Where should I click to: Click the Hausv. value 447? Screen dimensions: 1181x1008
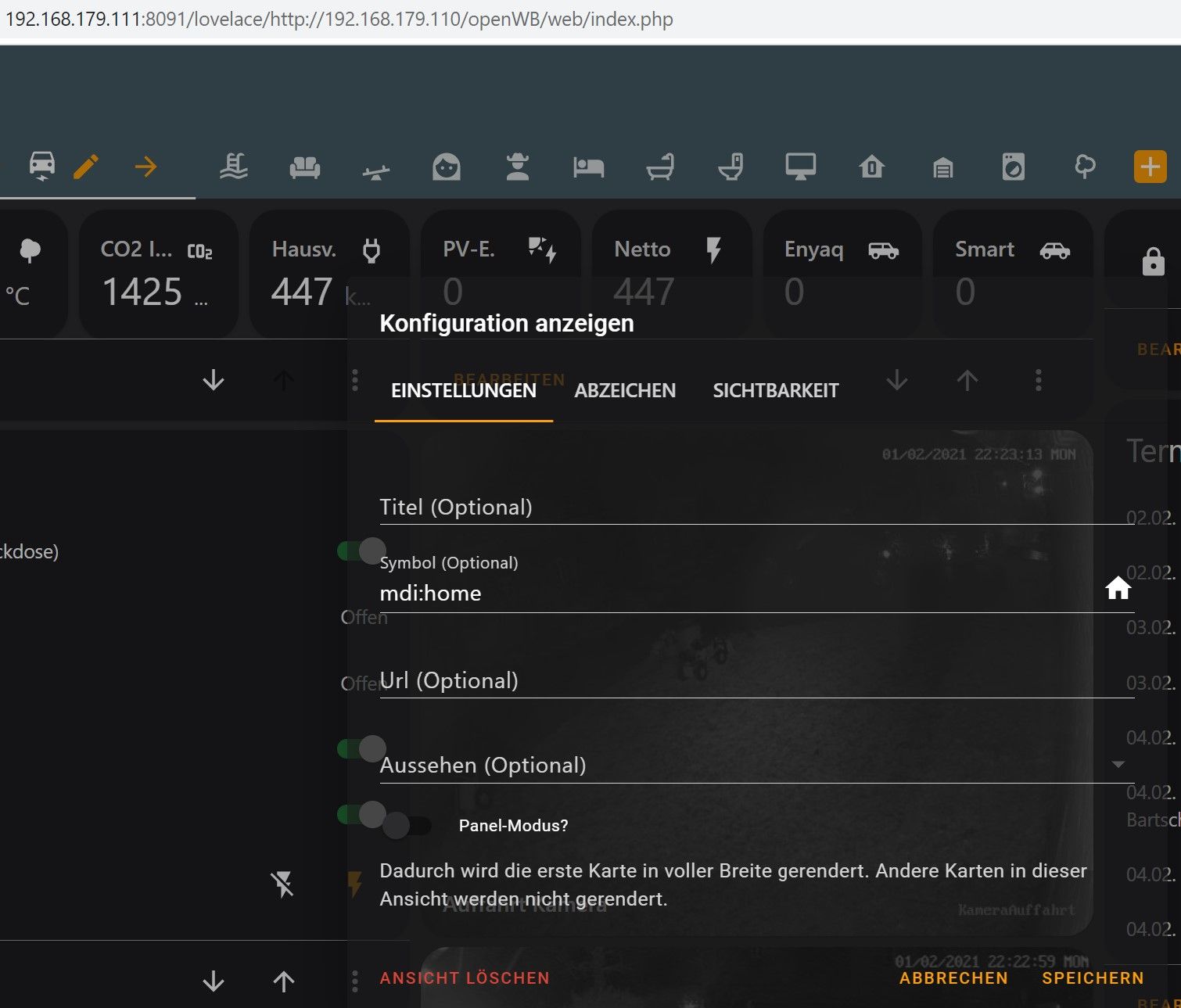[x=302, y=292]
